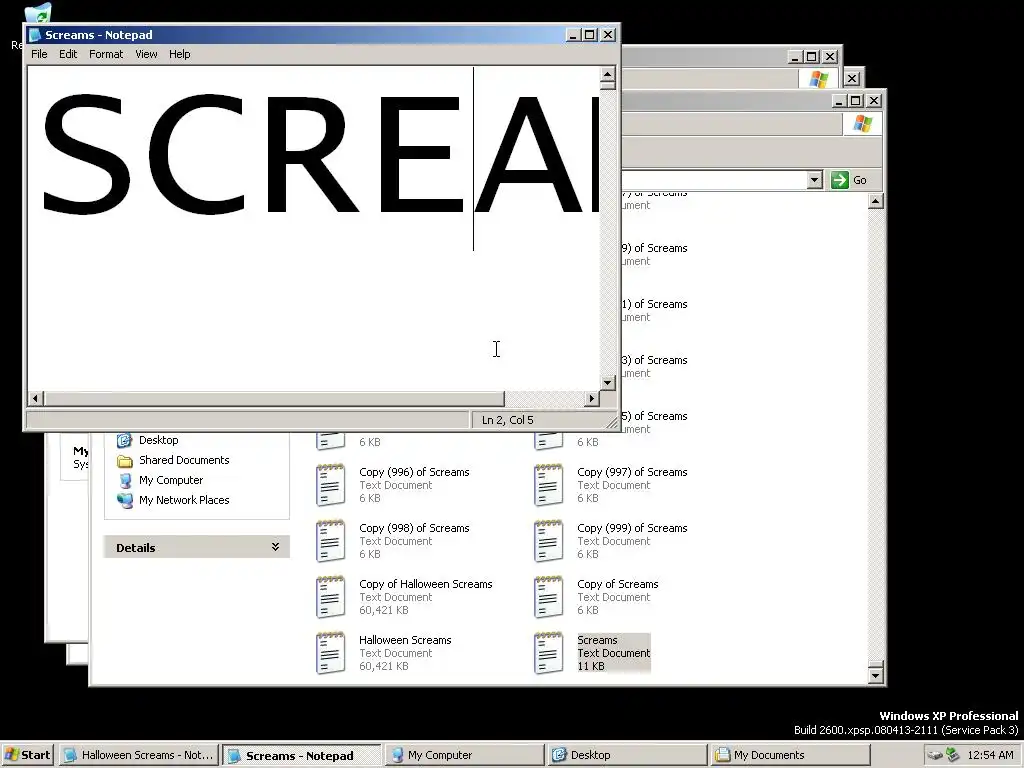
Task: Click the Notepad horizontal scrollbar thumb
Action: [x=274, y=398]
